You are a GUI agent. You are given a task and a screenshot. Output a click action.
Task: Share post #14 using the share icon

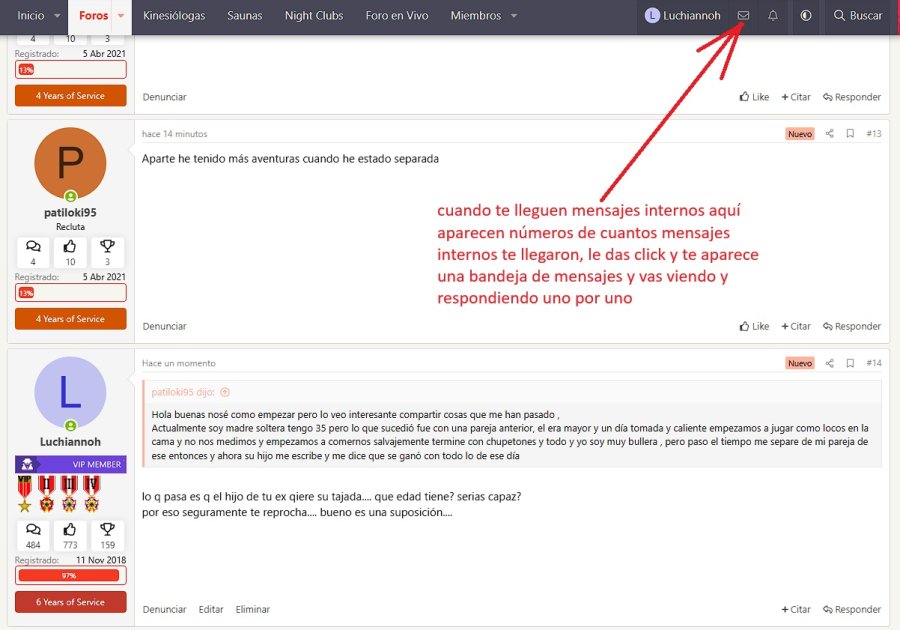point(829,363)
